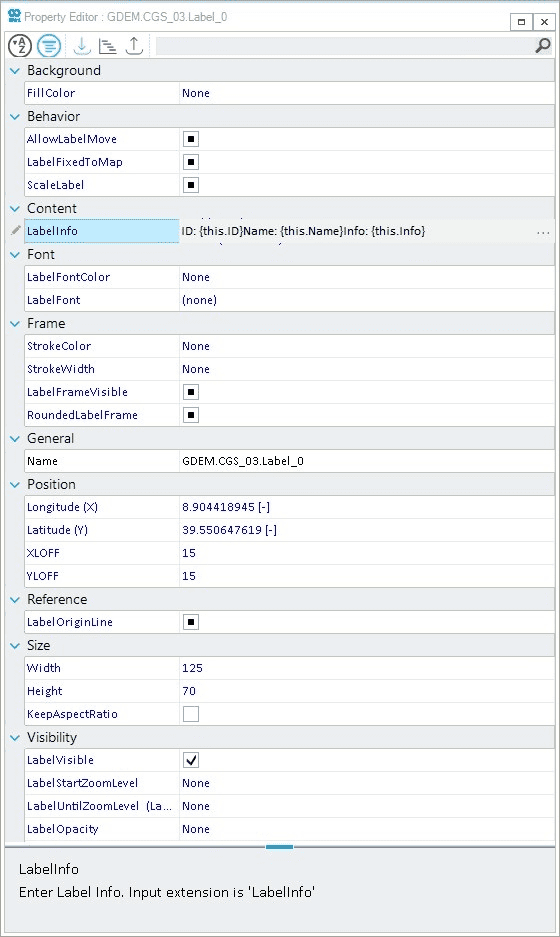Collapse the Position section
This screenshot has height=937, width=560.
15,485
